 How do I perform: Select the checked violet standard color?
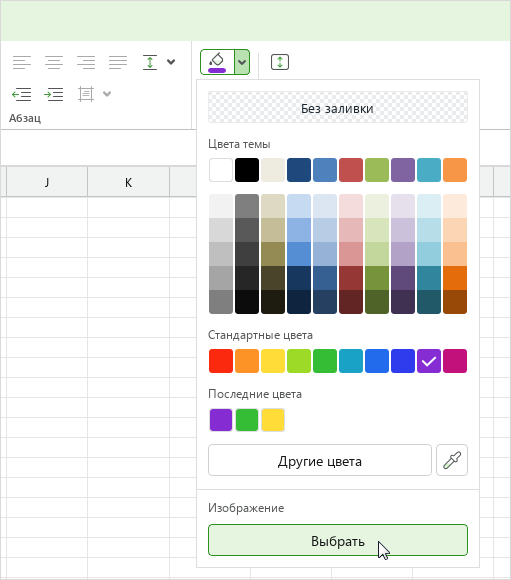(429, 361)
